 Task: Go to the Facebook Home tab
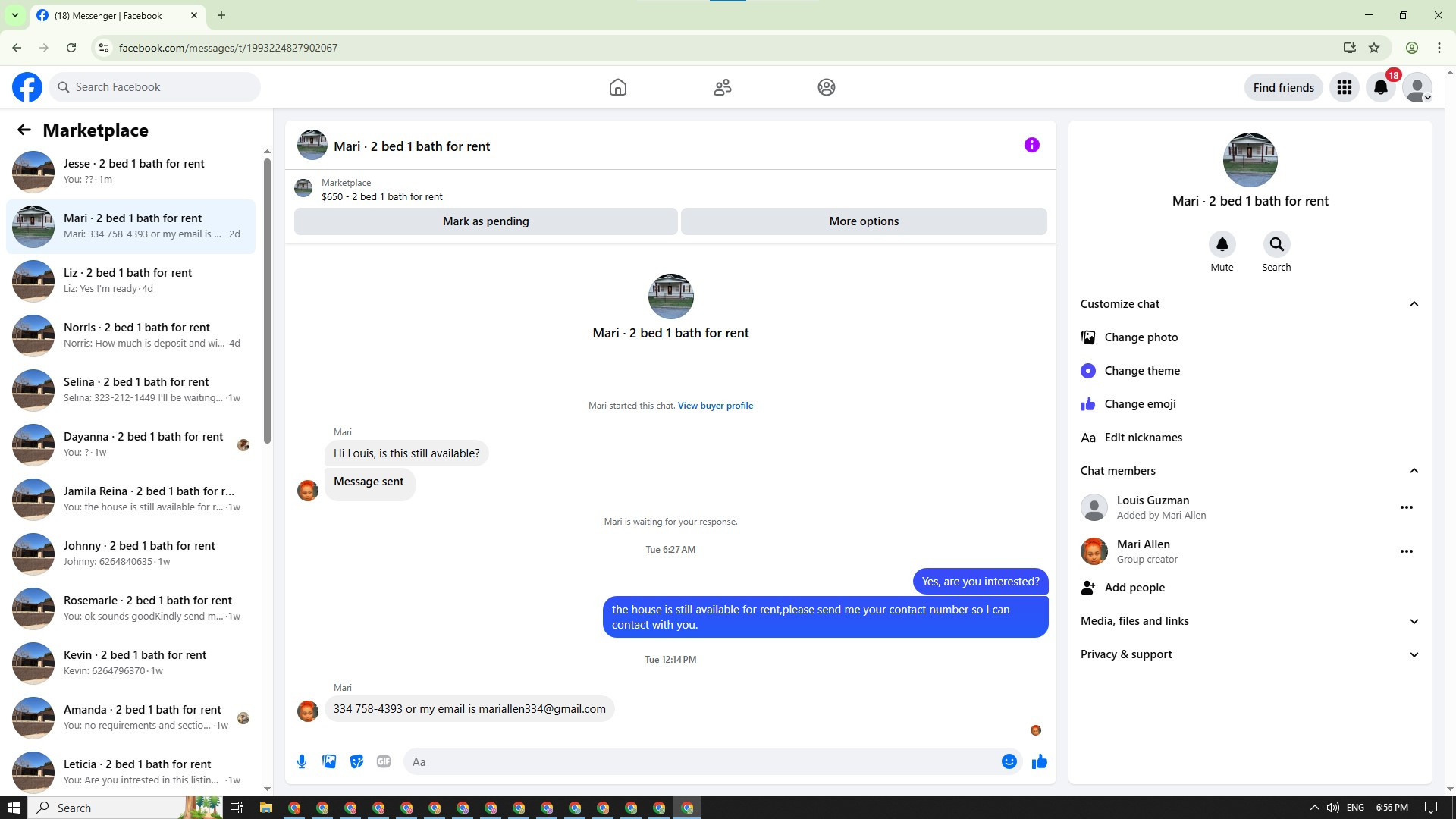pos(617,87)
